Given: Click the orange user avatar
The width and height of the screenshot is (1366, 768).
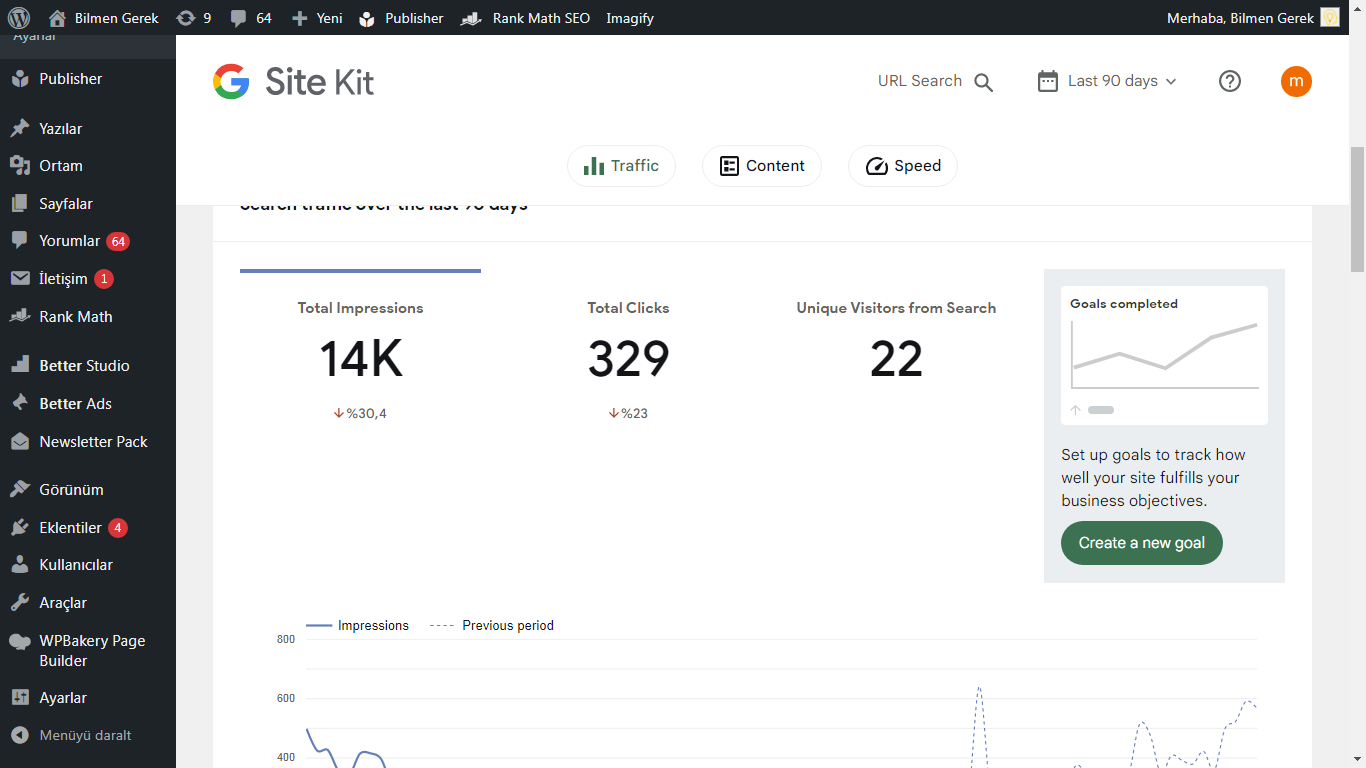Looking at the screenshot, I should tap(1296, 81).
